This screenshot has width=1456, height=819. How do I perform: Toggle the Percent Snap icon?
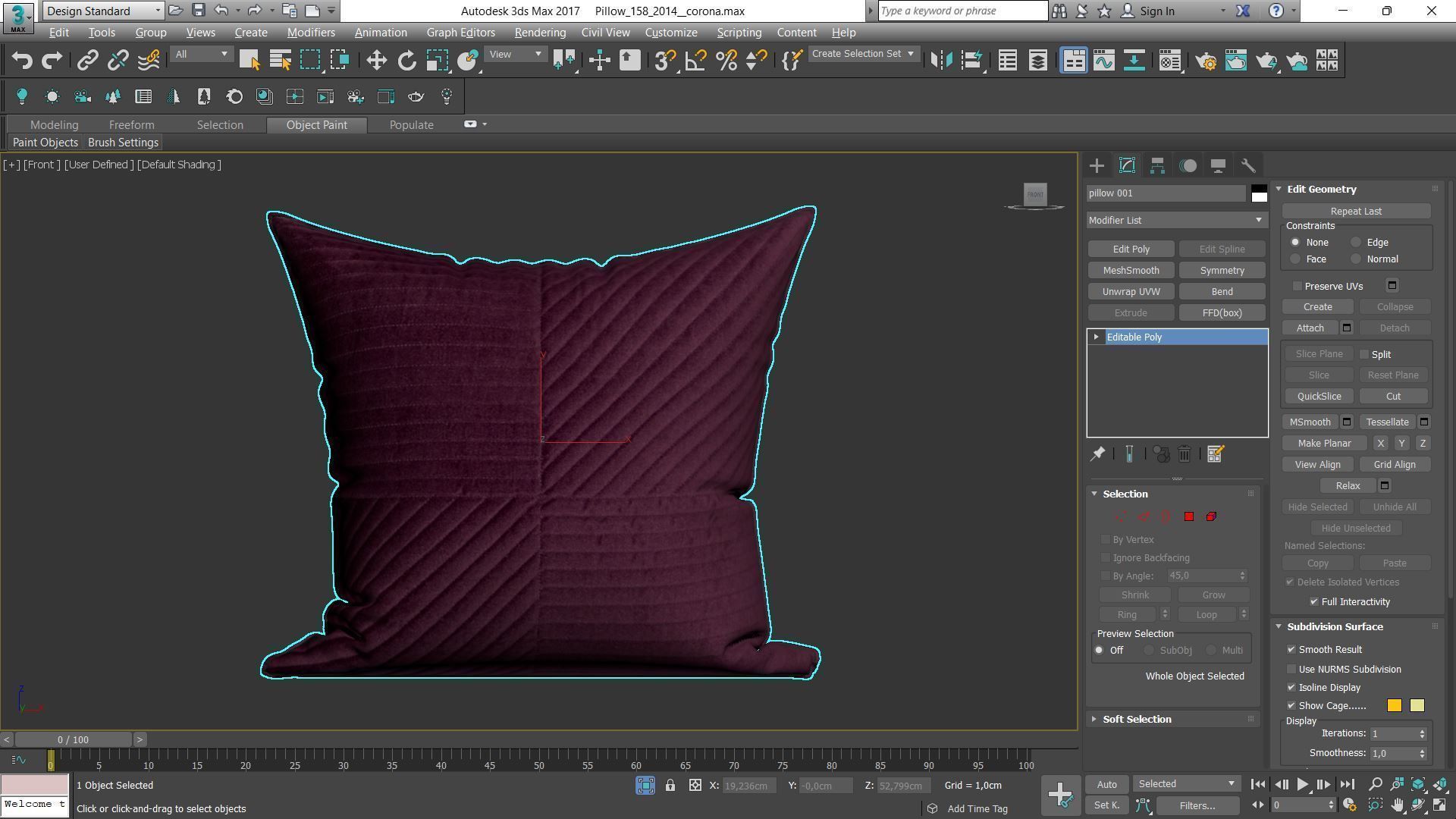(x=726, y=60)
